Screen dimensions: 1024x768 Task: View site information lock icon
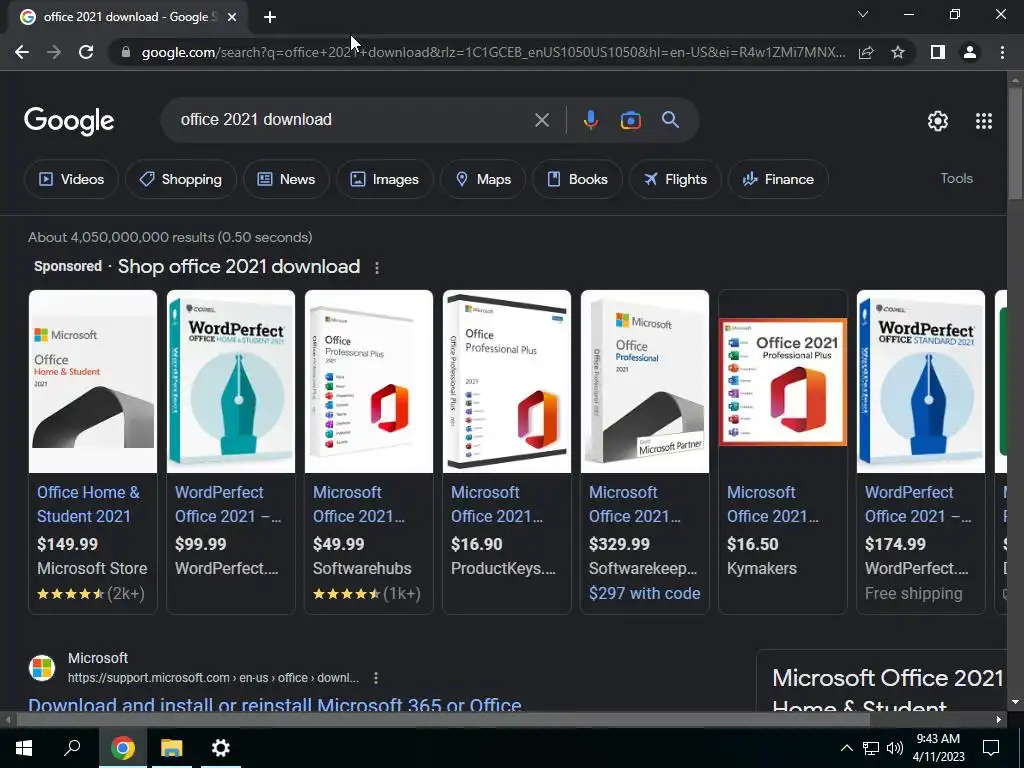[126, 52]
